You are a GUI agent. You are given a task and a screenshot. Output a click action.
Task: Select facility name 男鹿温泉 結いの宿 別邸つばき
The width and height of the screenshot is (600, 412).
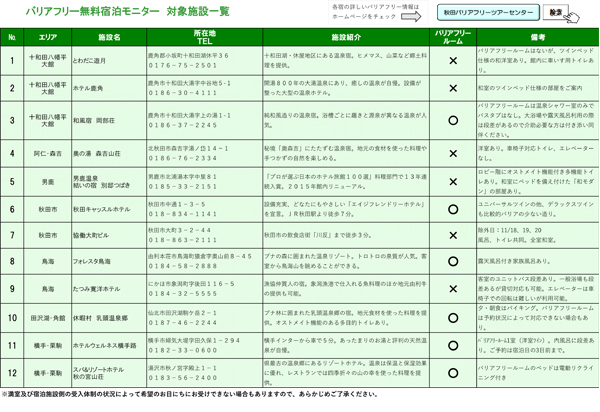101,182
